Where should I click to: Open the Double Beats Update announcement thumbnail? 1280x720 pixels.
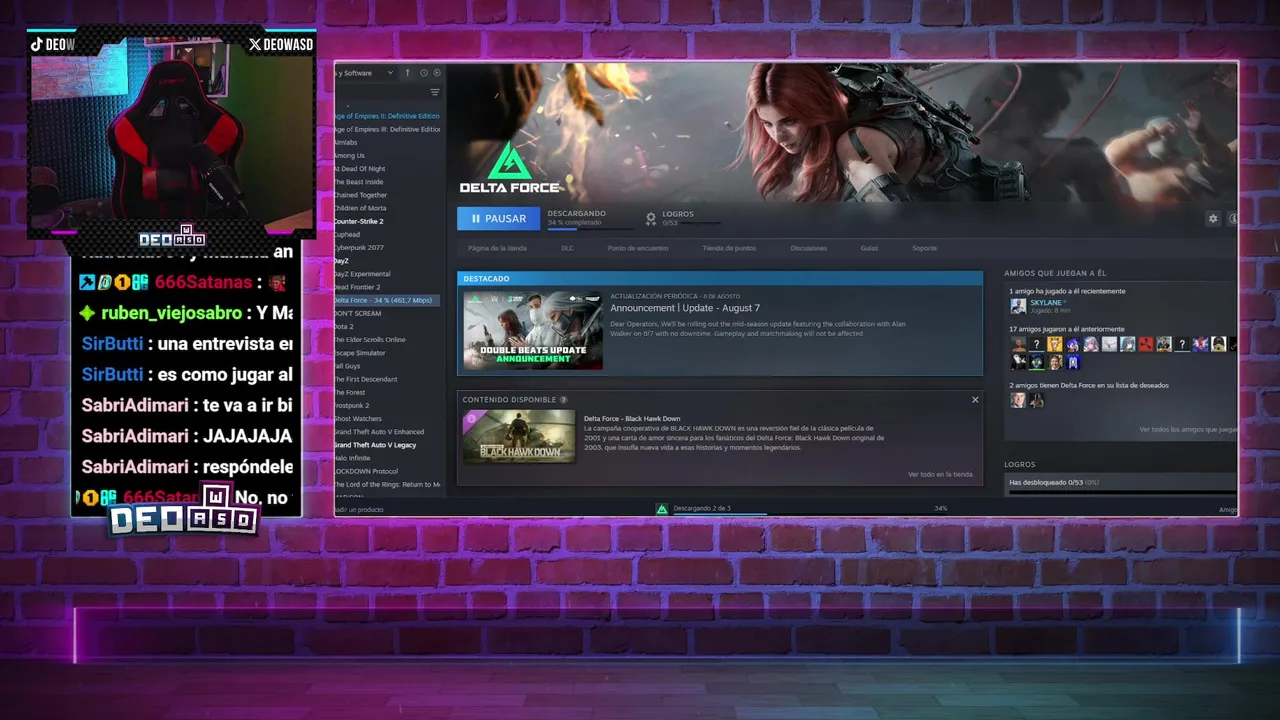pos(533,331)
